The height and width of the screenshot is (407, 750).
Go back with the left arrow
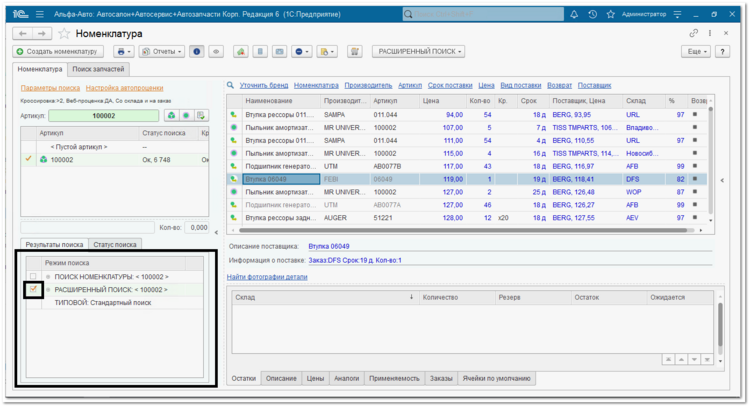pos(22,33)
